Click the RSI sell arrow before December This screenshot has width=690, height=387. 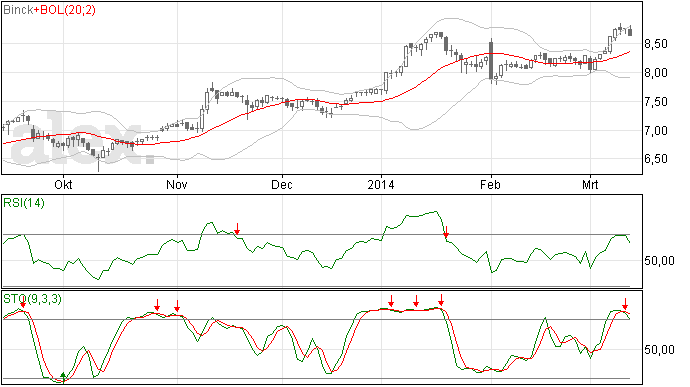(x=237, y=229)
